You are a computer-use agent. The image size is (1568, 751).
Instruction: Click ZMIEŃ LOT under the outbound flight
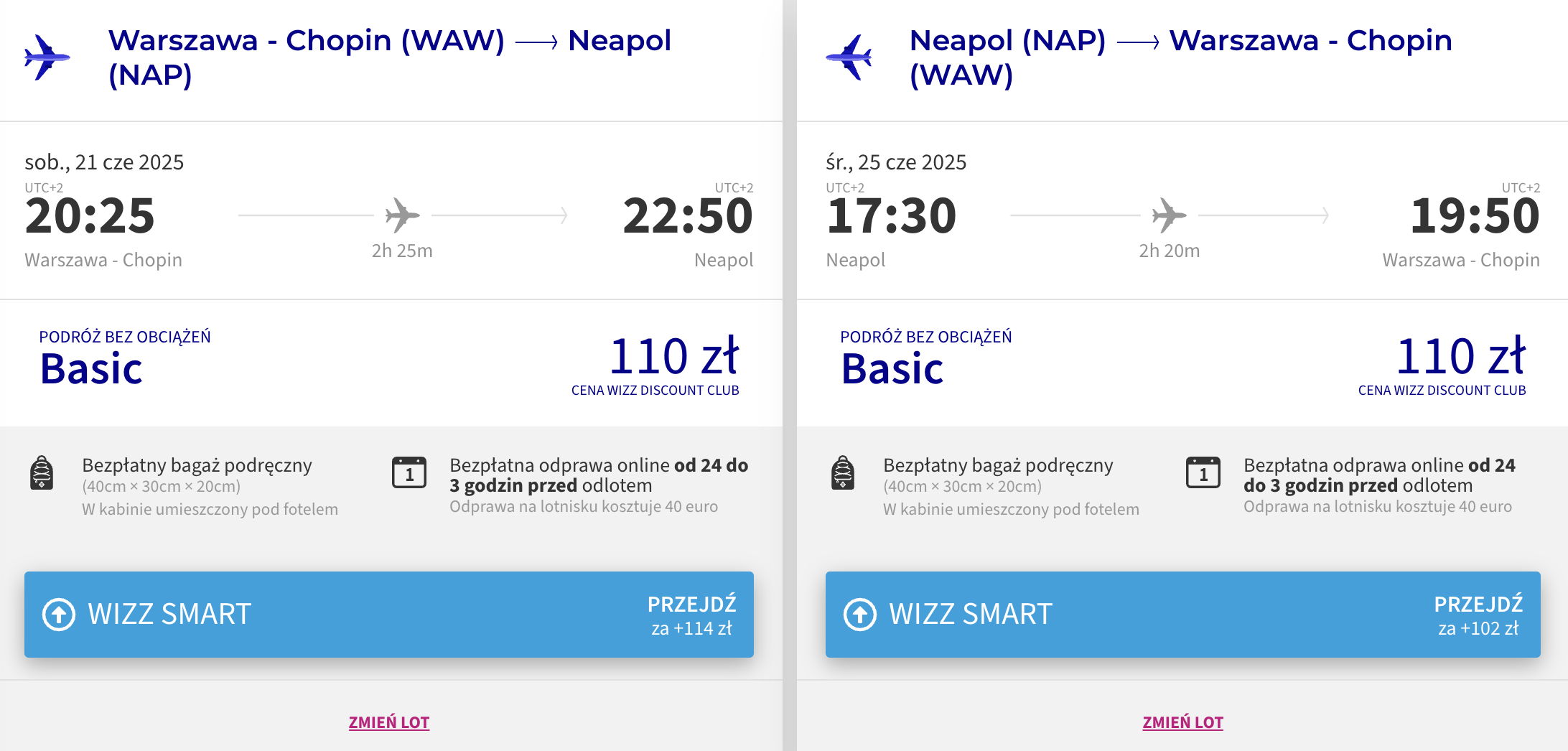click(389, 722)
